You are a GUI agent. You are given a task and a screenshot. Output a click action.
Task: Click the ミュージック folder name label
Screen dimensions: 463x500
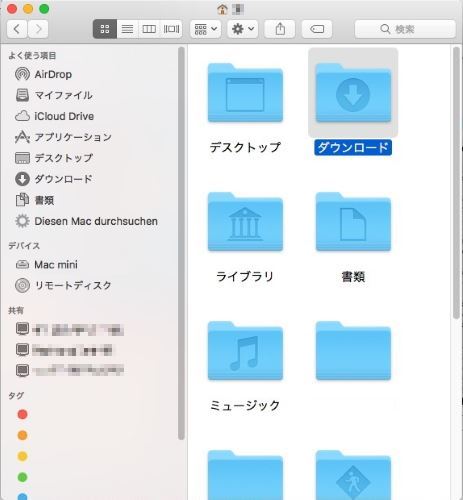click(245, 405)
